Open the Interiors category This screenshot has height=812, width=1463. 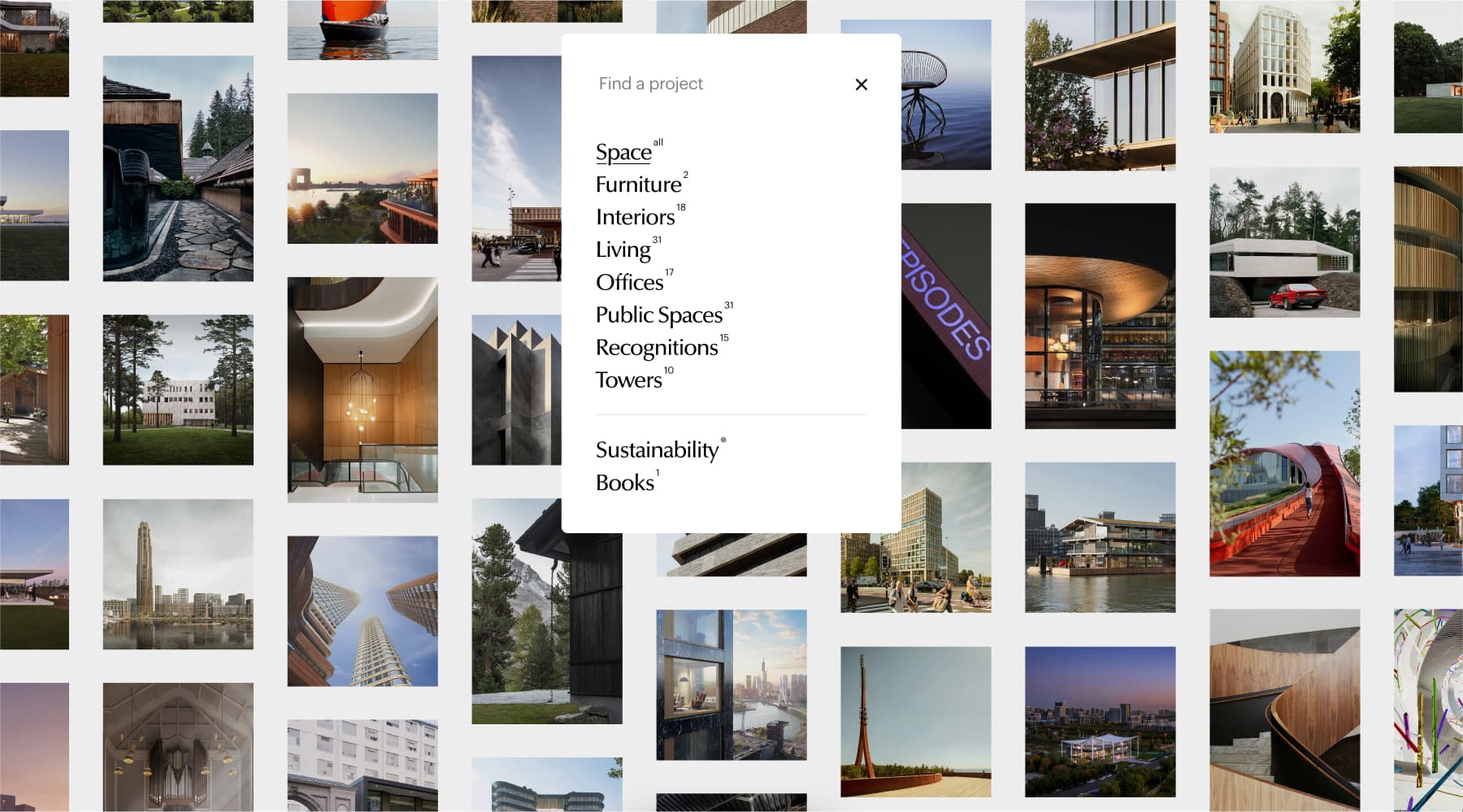[x=635, y=217]
